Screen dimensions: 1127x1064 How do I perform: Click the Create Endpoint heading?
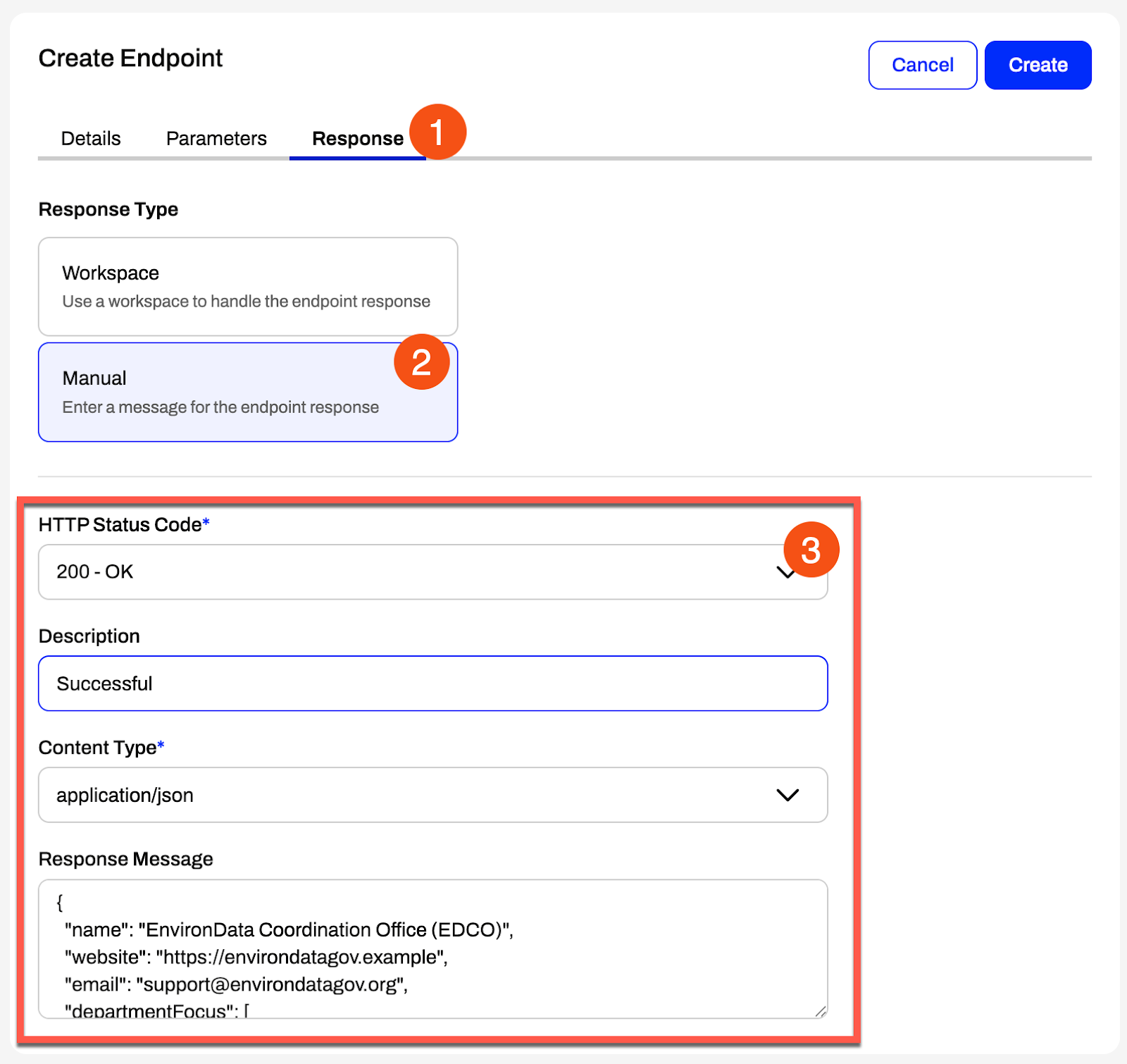click(130, 58)
